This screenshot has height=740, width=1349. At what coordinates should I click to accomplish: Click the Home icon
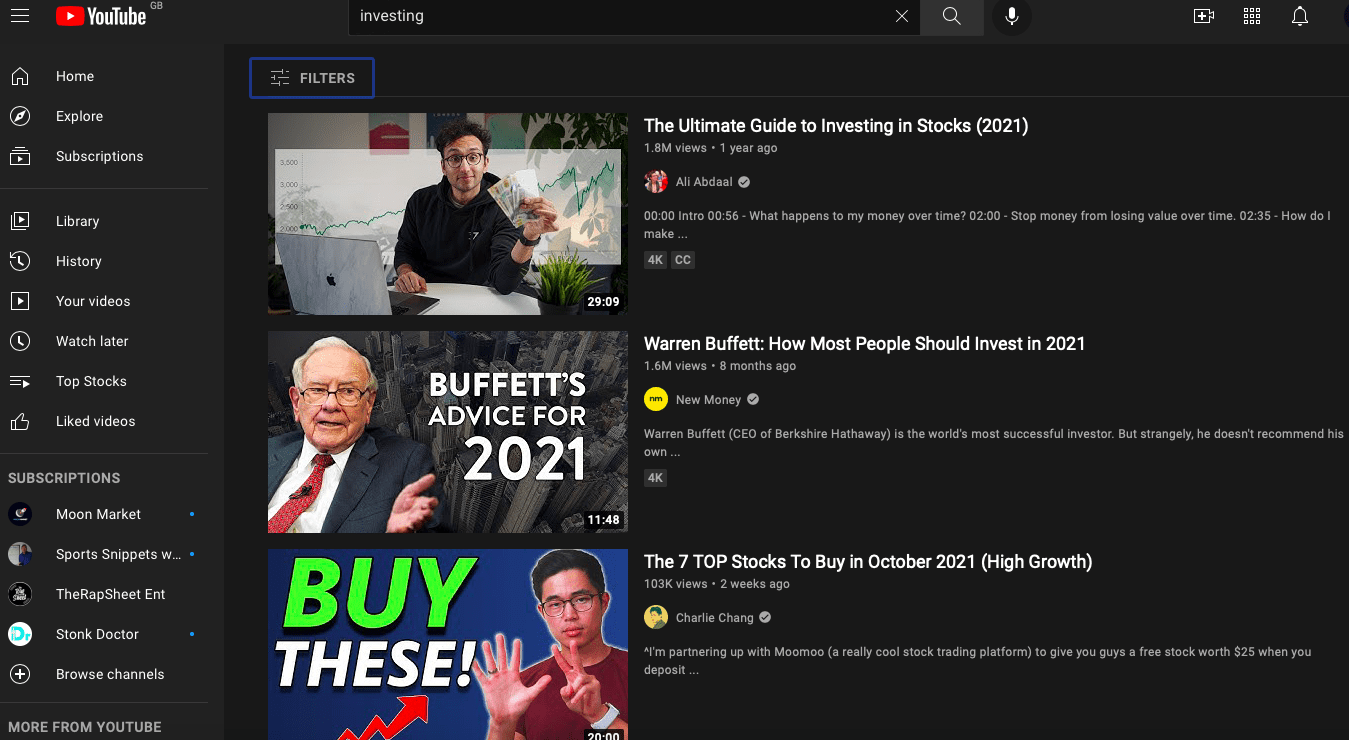[x=20, y=76]
